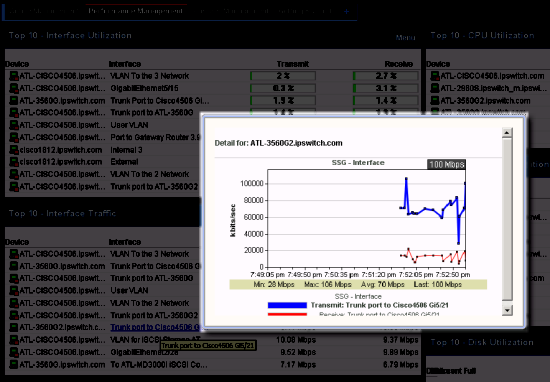The image size is (550, 382).
Task: Click device icon for cisco1812 Internal 3 row
Action: [14, 150]
